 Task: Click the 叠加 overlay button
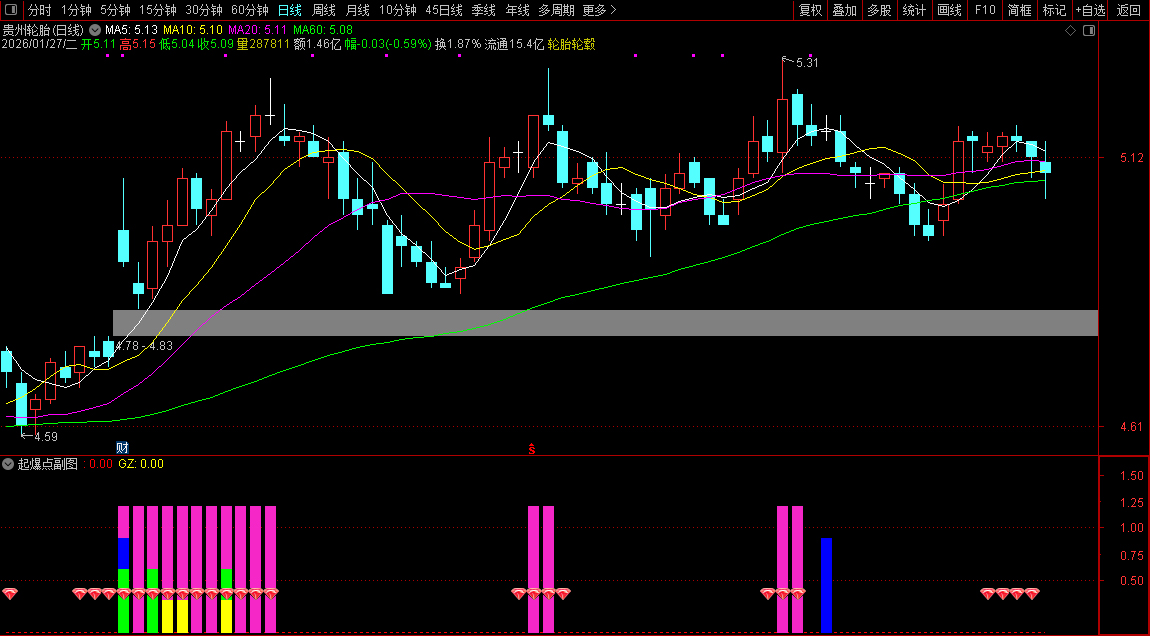[844, 10]
